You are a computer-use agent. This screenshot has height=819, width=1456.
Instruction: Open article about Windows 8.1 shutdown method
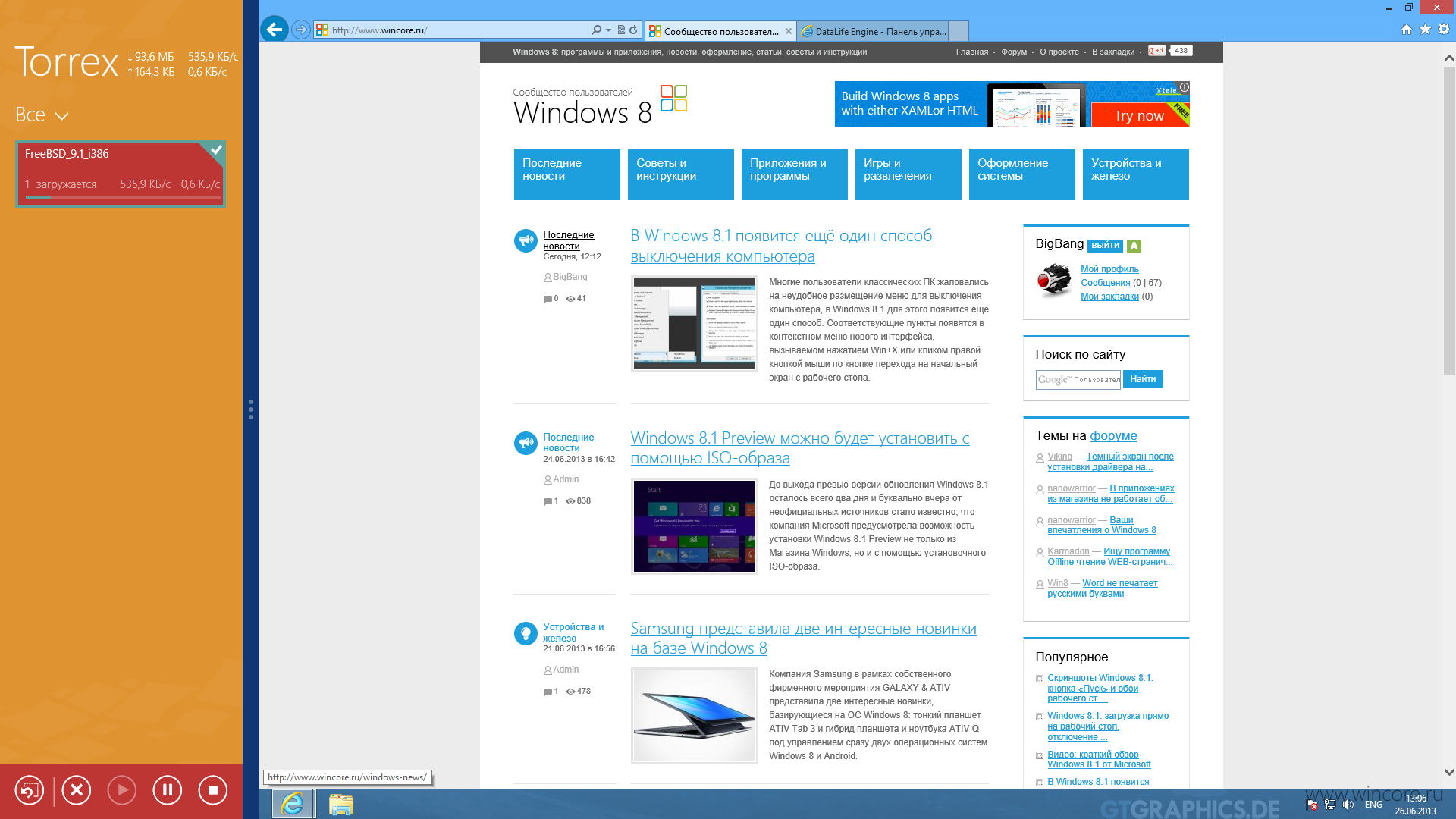point(781,246)
